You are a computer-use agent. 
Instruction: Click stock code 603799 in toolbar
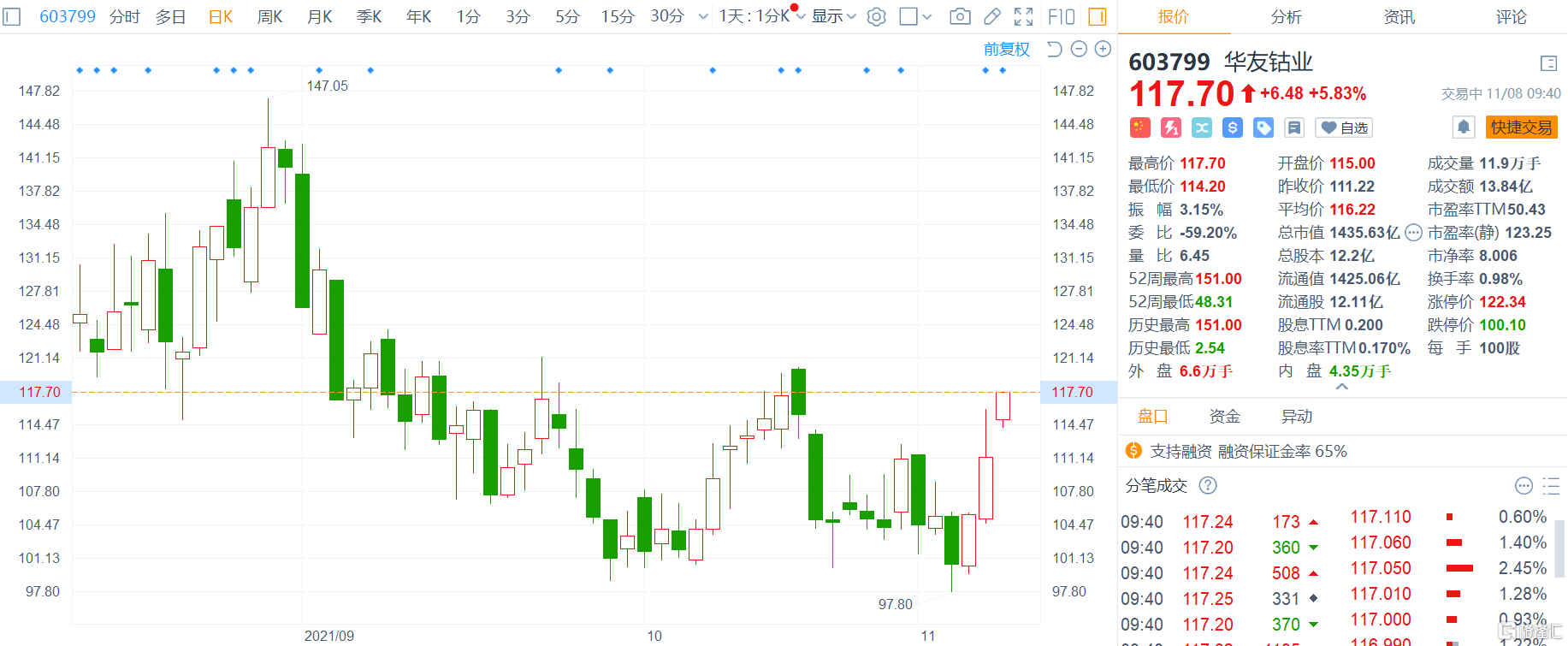[x=68, y=16]
